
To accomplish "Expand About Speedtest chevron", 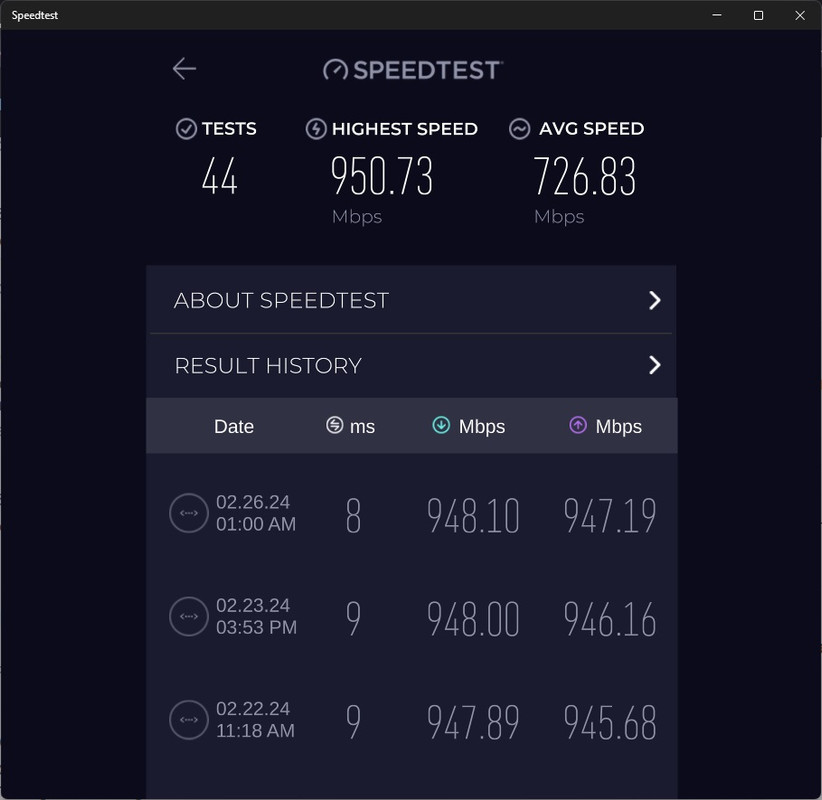I will [654, 300].
